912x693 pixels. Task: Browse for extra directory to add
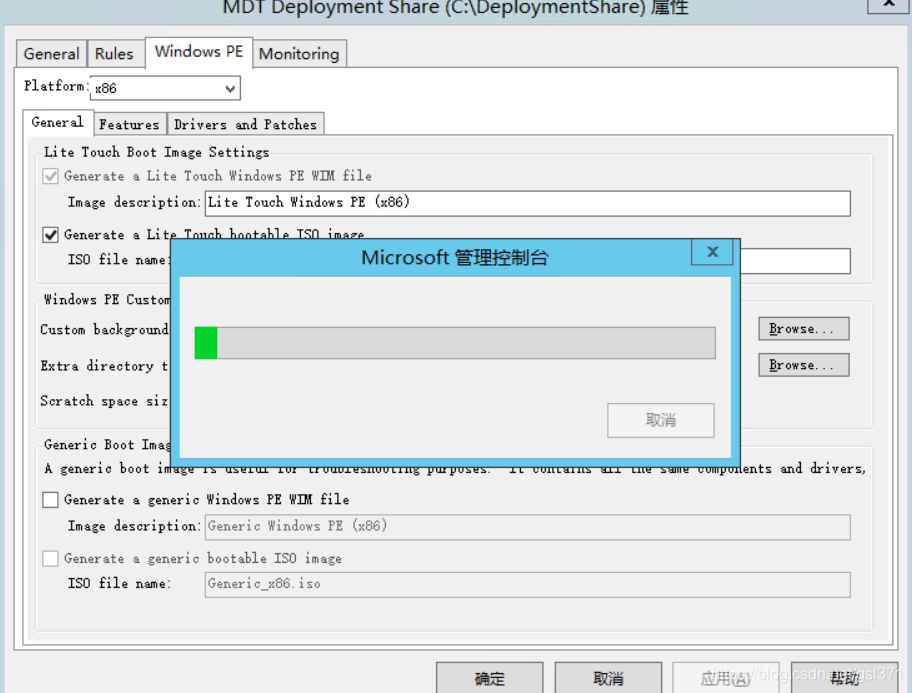coord(803,365)
